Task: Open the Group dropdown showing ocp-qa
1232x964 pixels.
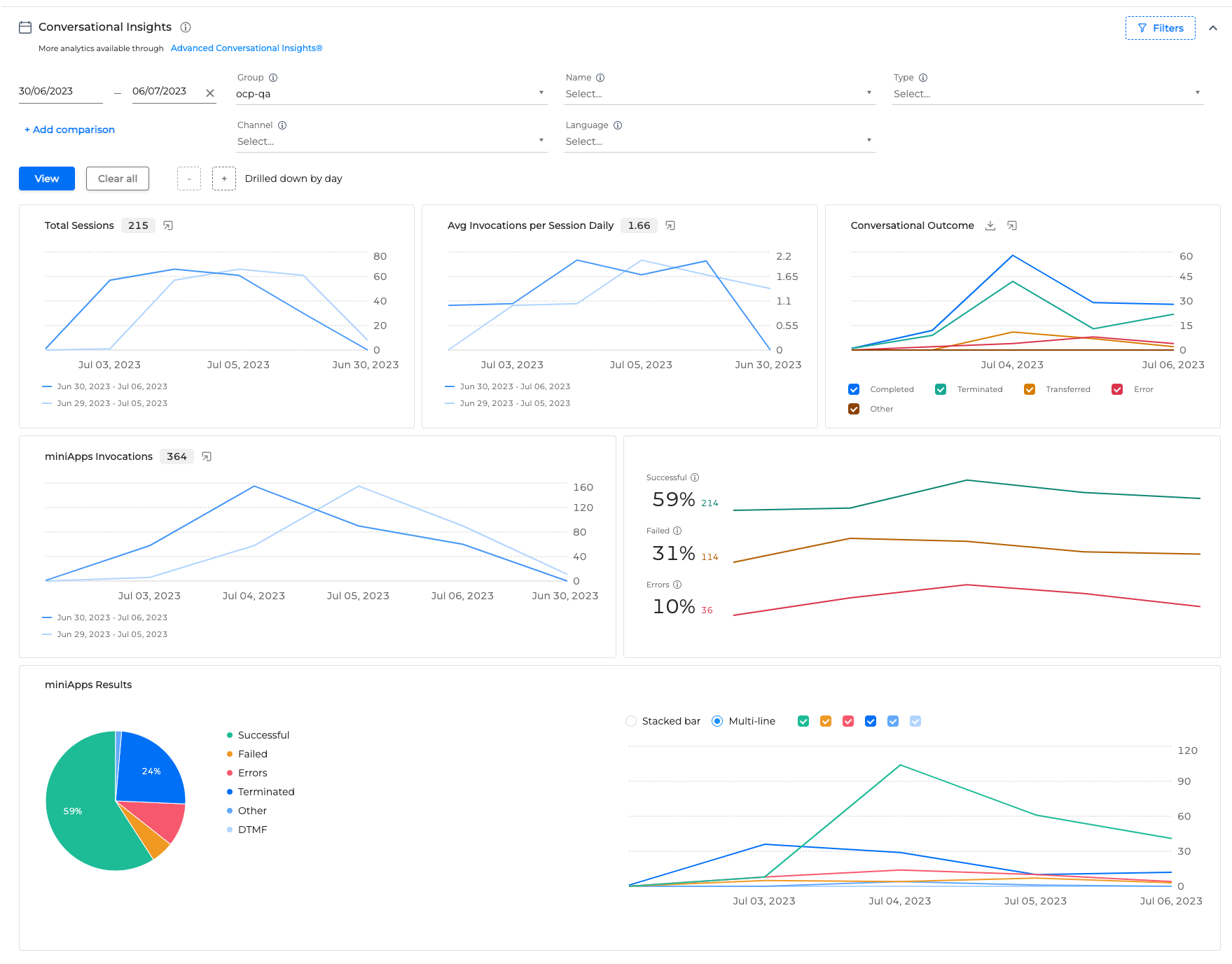Action: coord(391,94)
